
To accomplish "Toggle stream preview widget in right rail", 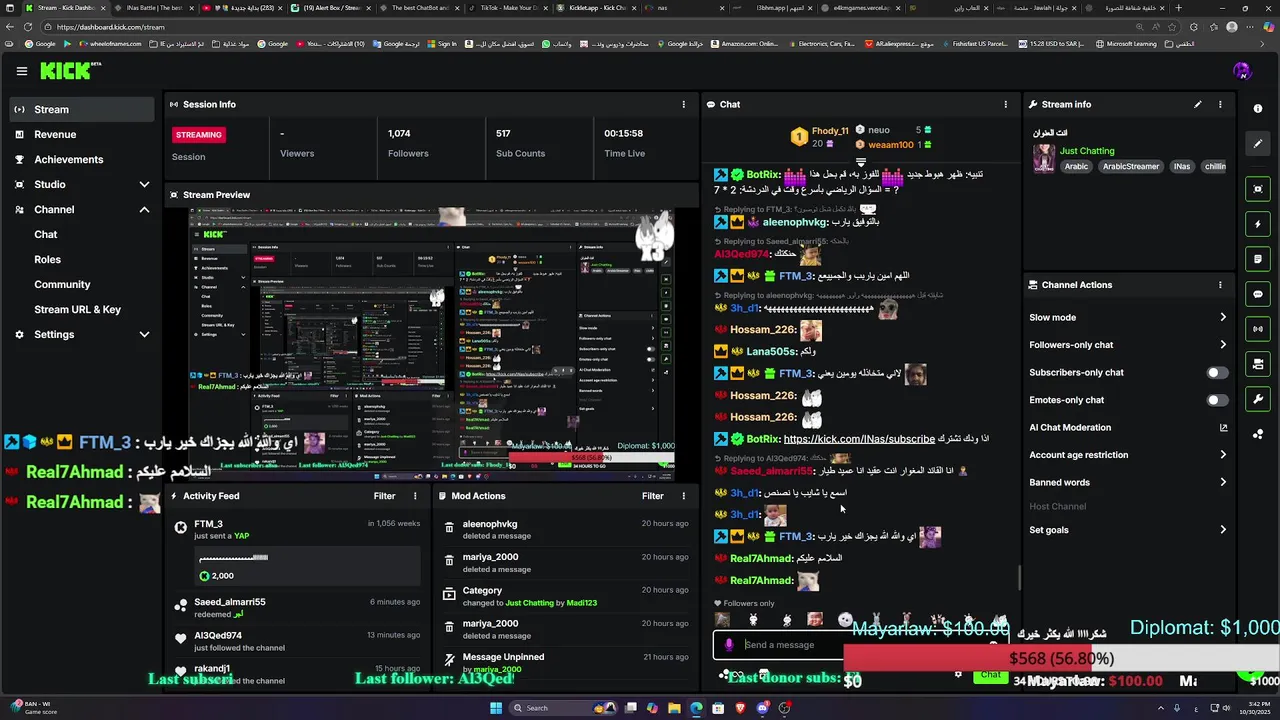I will (1258, 189).
